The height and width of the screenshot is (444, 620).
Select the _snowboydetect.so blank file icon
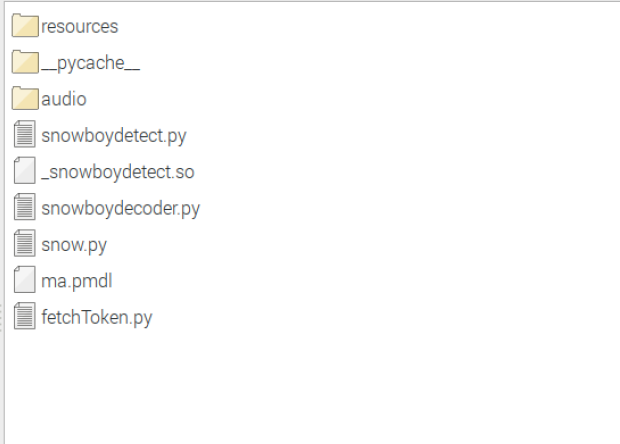coord(25,171)
